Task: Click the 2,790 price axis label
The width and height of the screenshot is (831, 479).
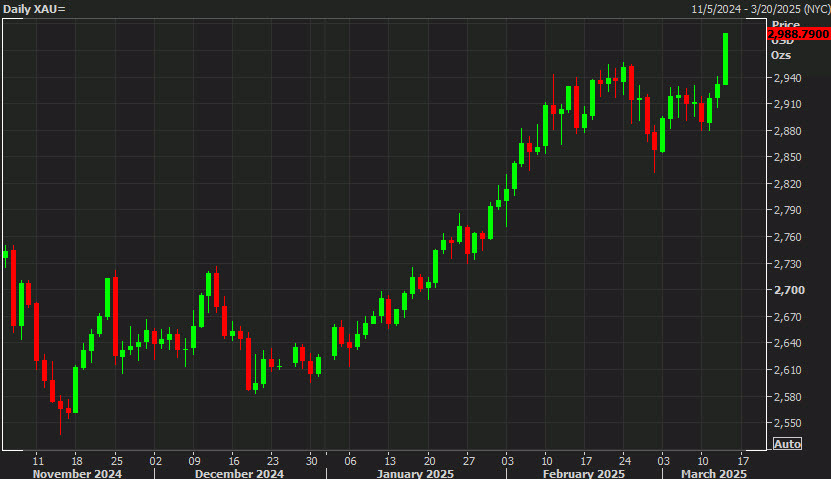Action: point(788,210)
